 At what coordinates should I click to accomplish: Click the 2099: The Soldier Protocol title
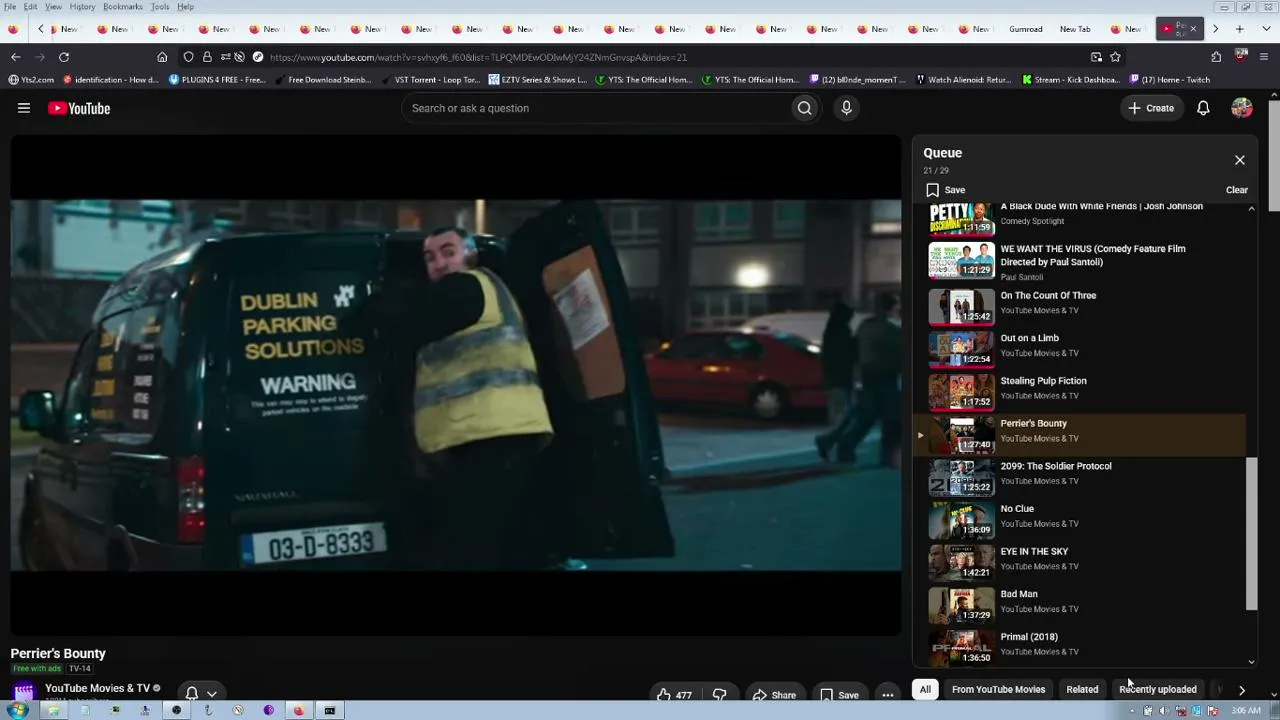[1056, 466]
